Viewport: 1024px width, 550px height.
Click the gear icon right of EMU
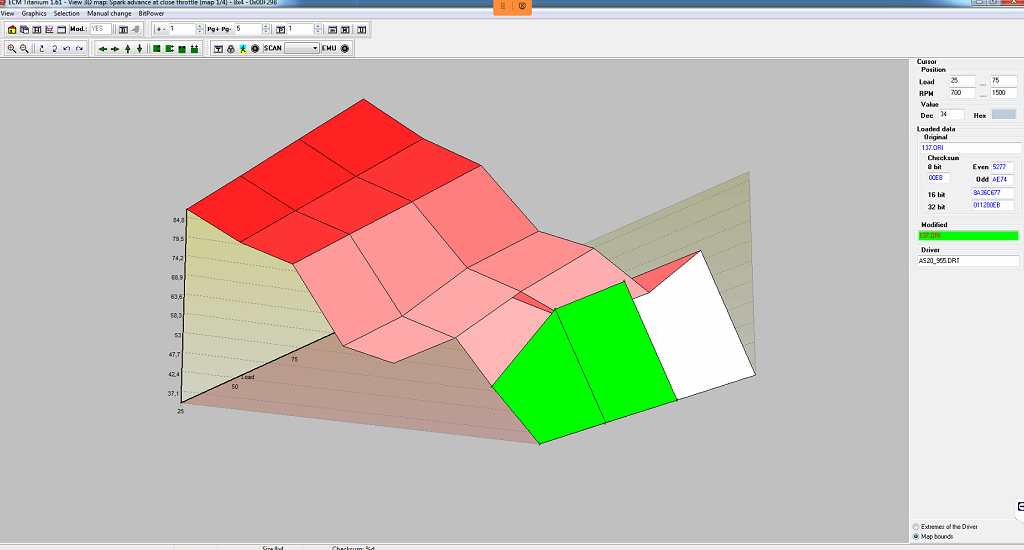point(345,48)
